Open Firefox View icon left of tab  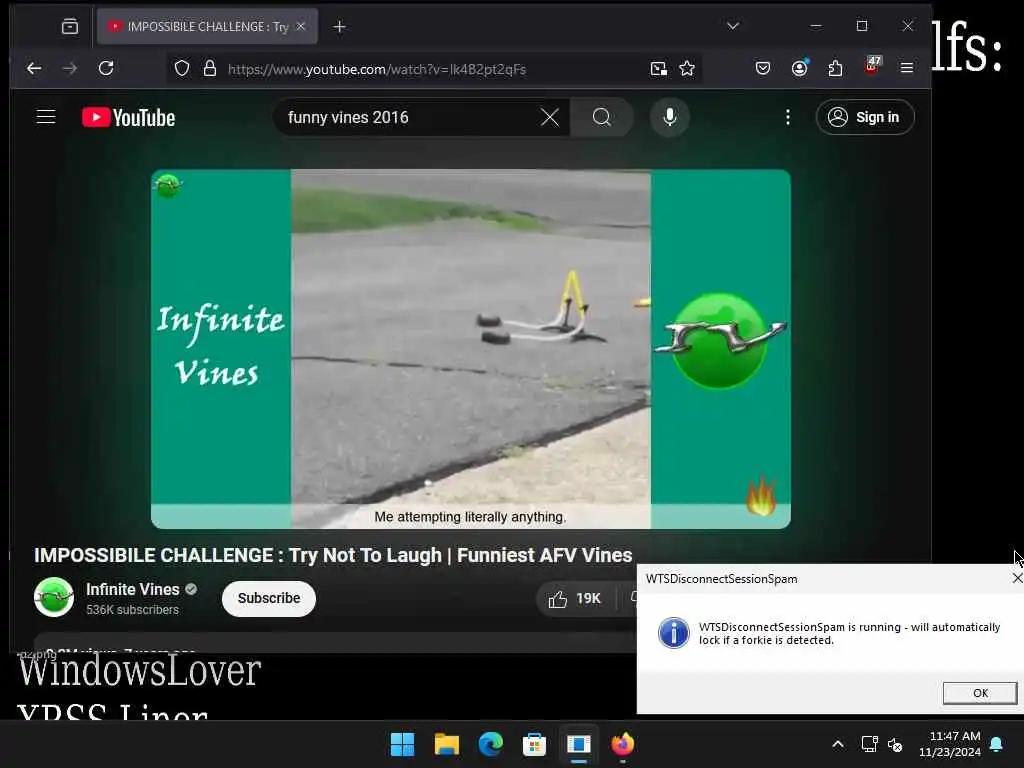(x=70, y=26)
